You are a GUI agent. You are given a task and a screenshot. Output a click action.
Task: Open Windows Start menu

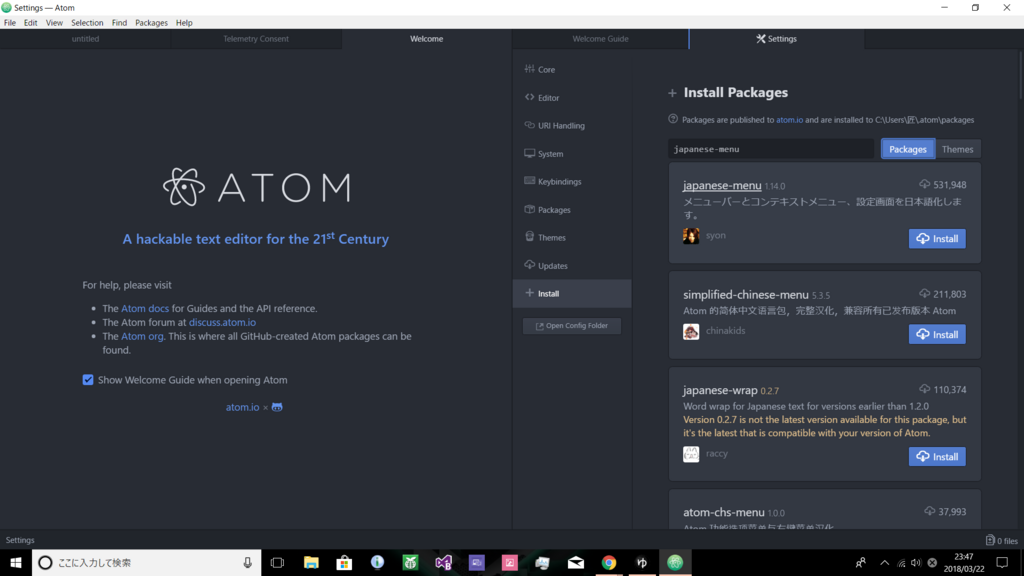pos(16,562)
